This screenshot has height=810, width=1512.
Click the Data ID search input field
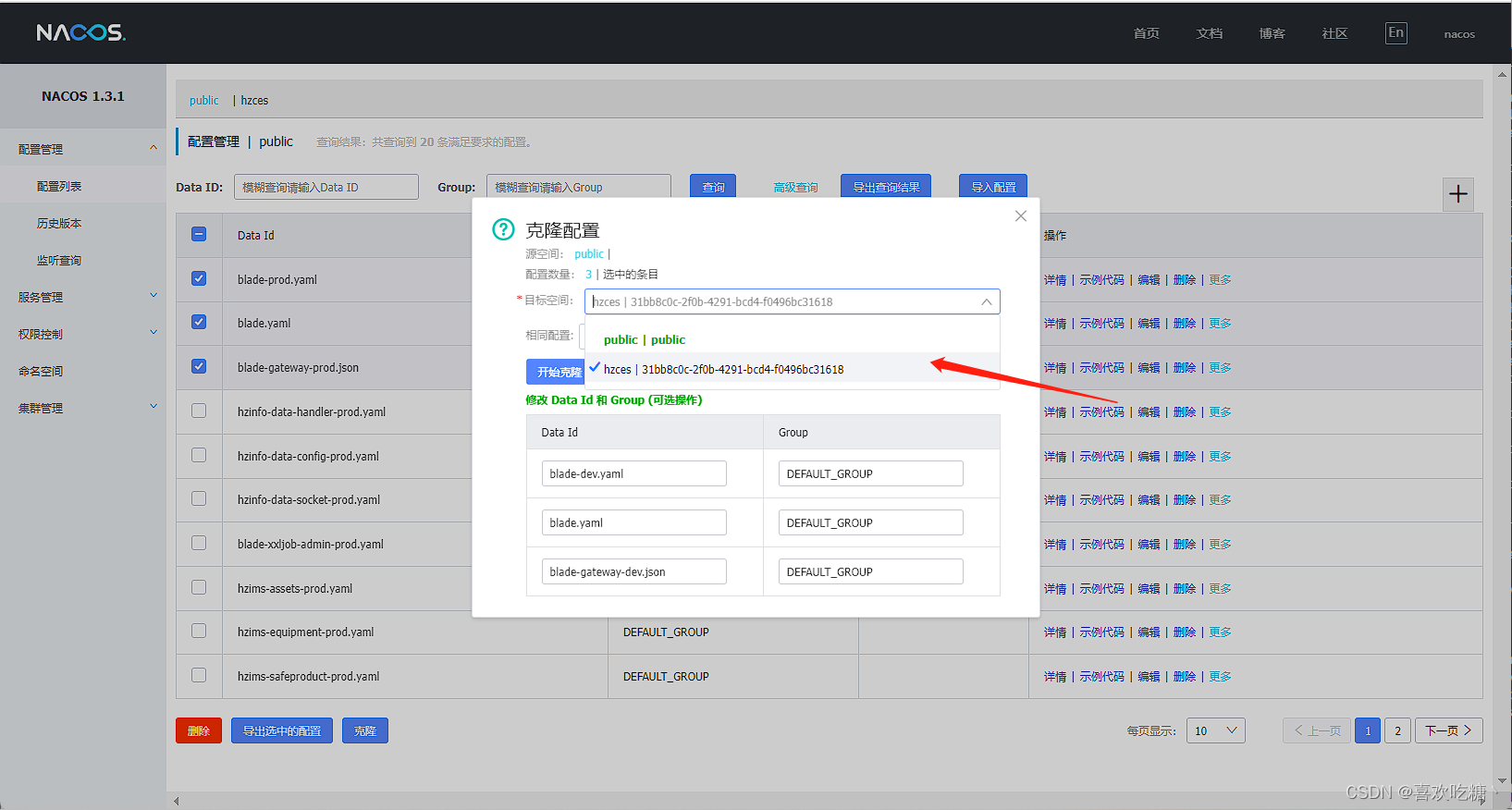326,187
